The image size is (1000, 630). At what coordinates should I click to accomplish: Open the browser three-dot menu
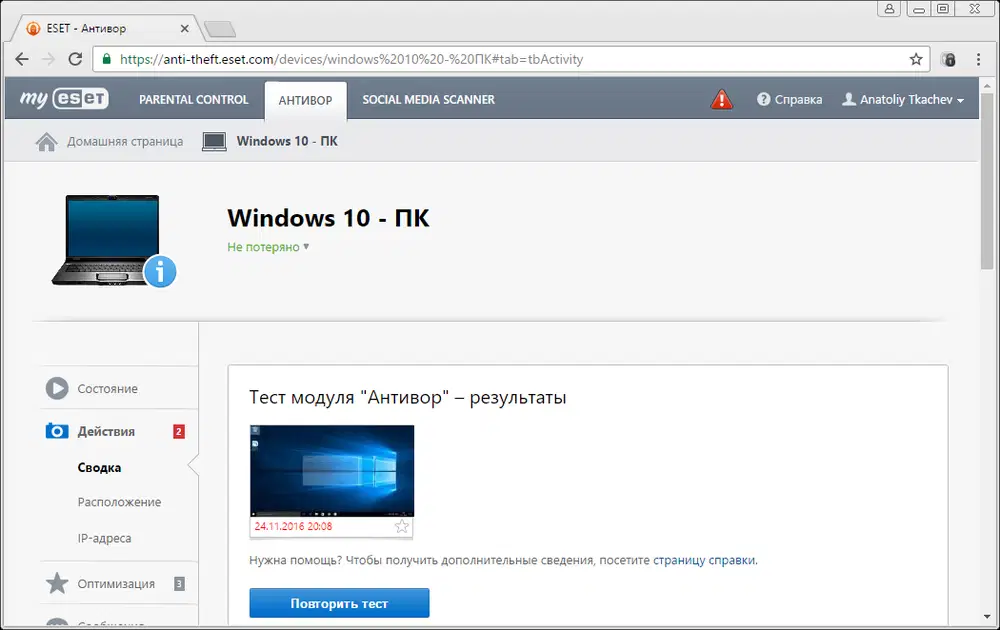pos(978,61)
